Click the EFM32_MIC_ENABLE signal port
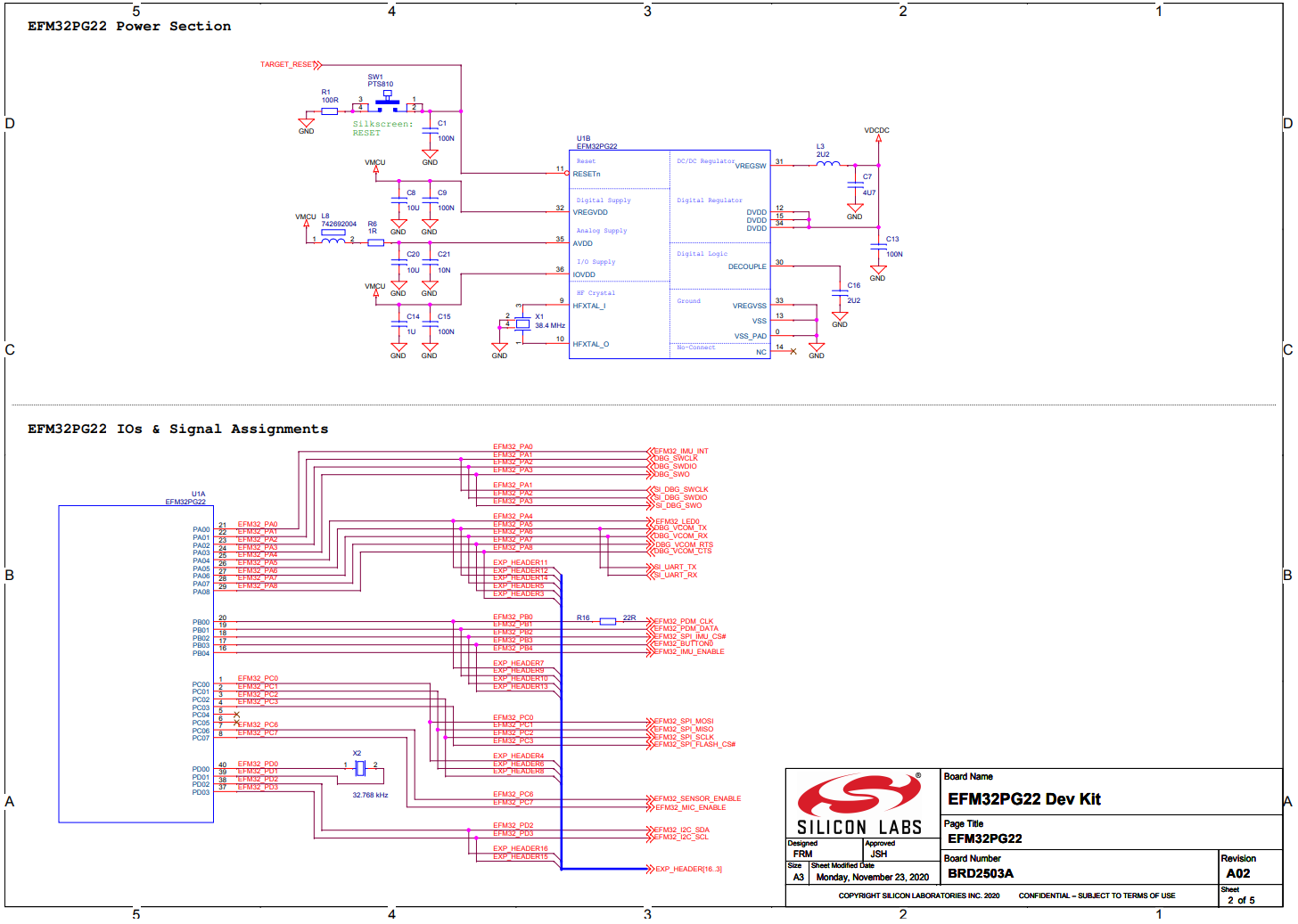Viewport: 1298px width, 924px height. 689,807
